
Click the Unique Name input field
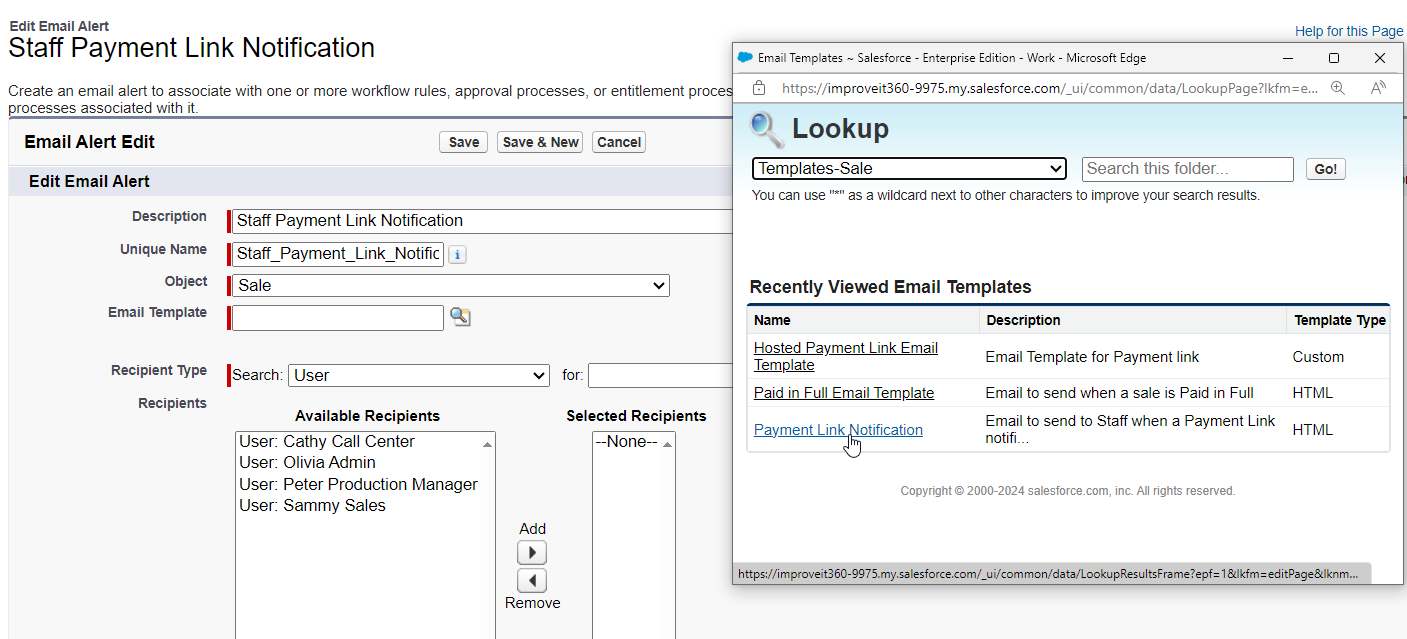[338, 254]
